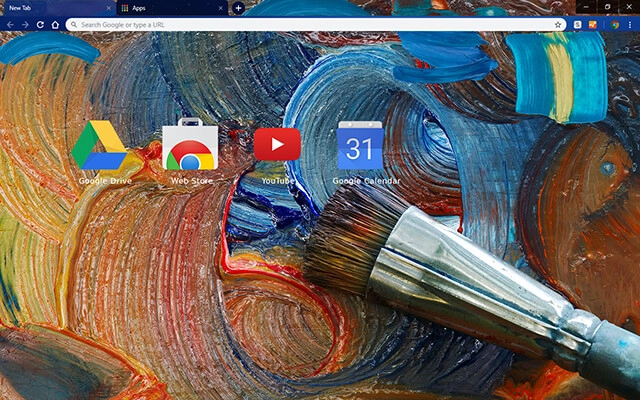
Task: Click the YouTube label text
Action: (278, 181)
